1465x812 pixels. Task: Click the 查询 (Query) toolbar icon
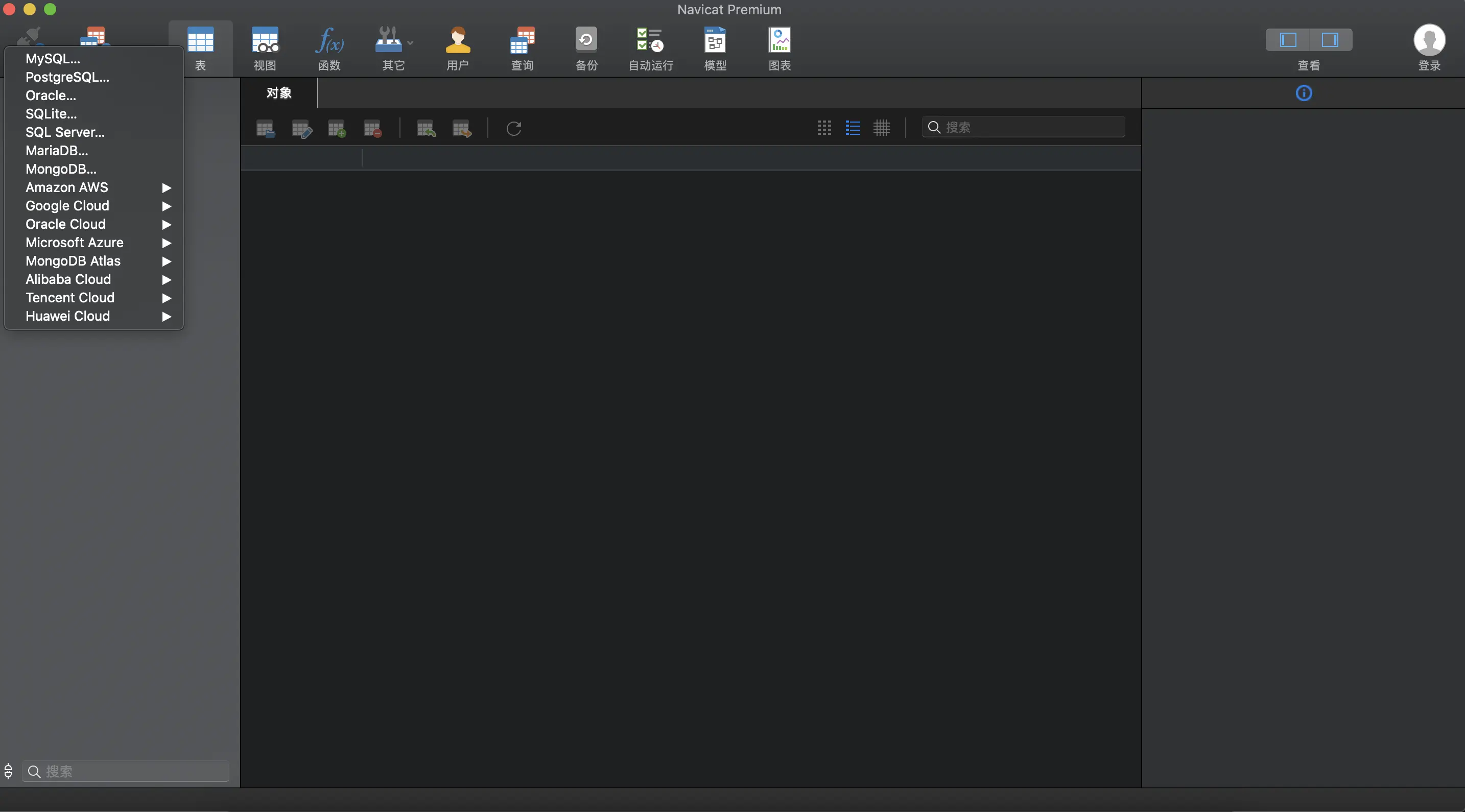pos(522,41)
